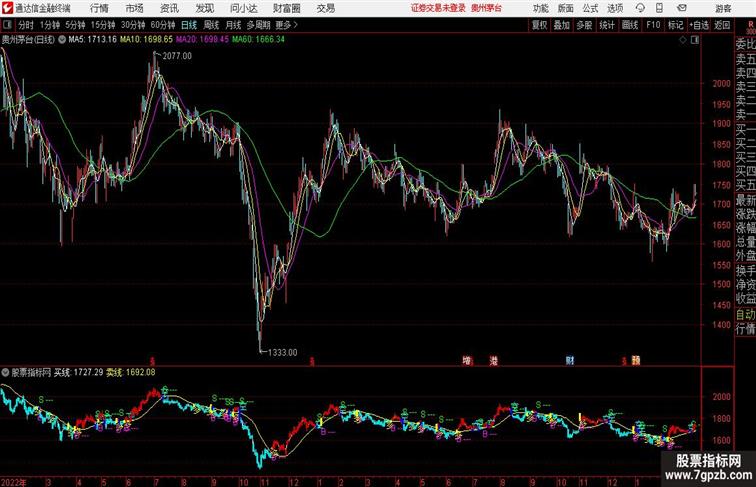756x487 pixels.
Task: Open the 问小达 menu
Action: (243, 8)
